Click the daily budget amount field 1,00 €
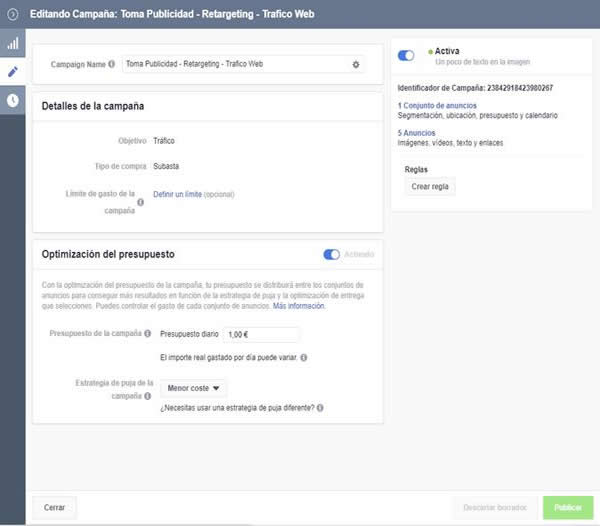Screen dimensions: 600x526 pos(261,335)
